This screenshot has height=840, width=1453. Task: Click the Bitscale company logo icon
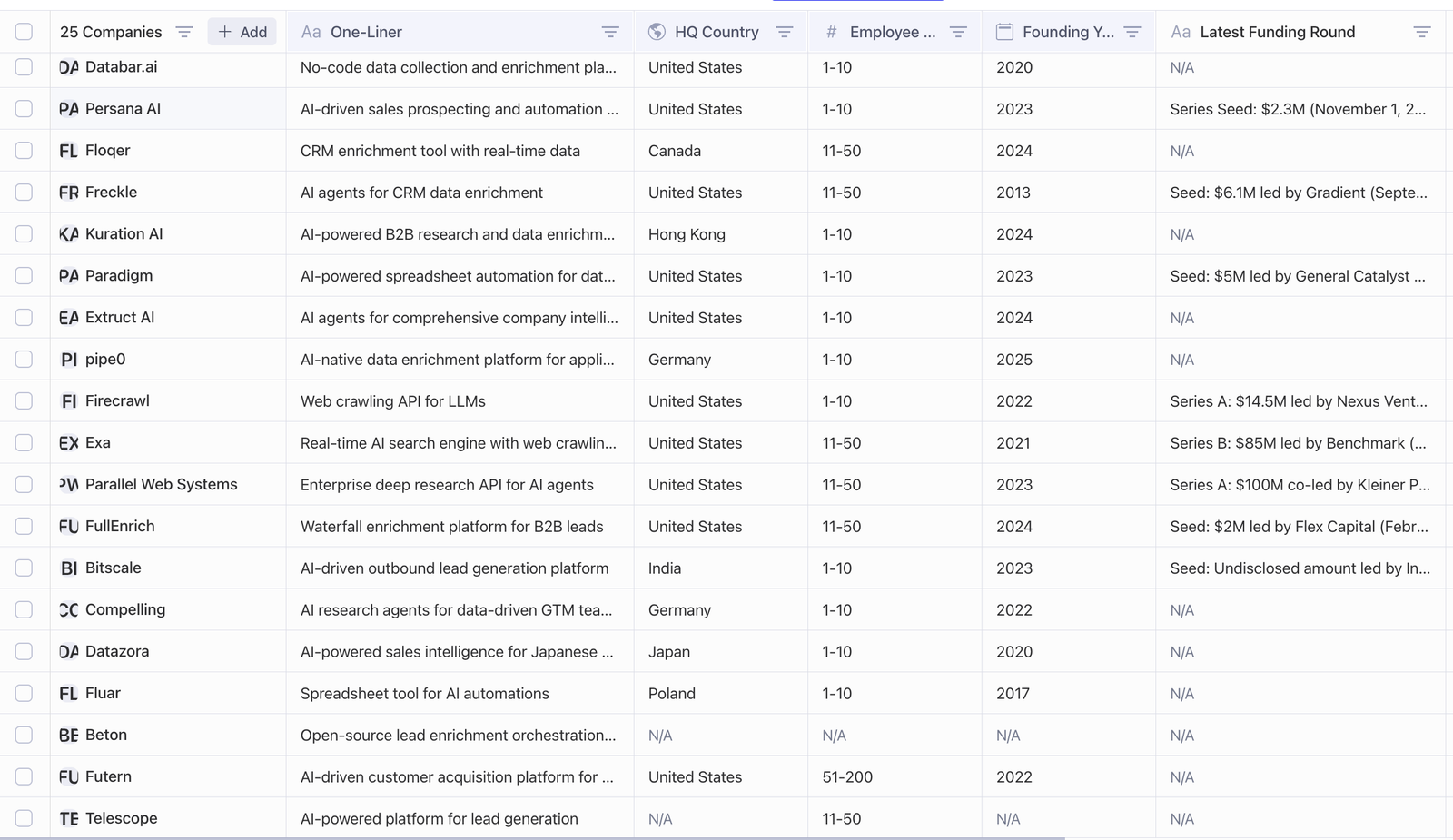(x=69, y=568)
